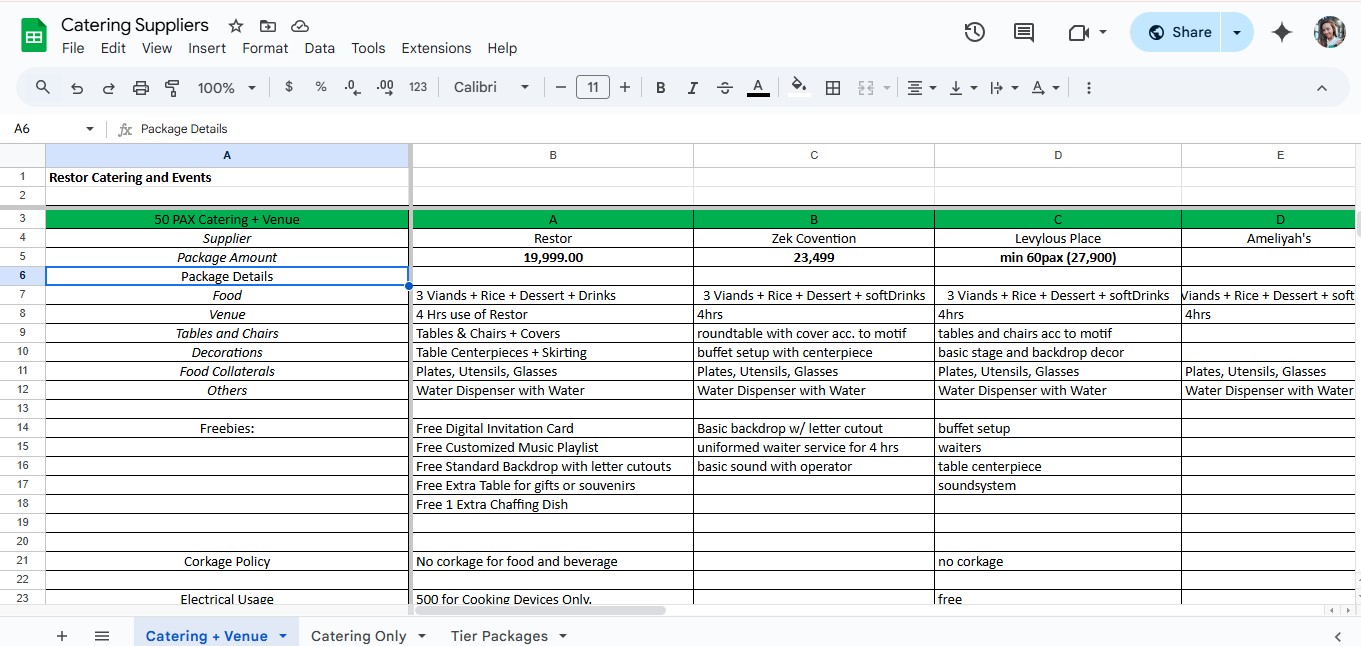Open the Data menu
The width and height of the screenshot is (1361, 646).
pos(320,48)
